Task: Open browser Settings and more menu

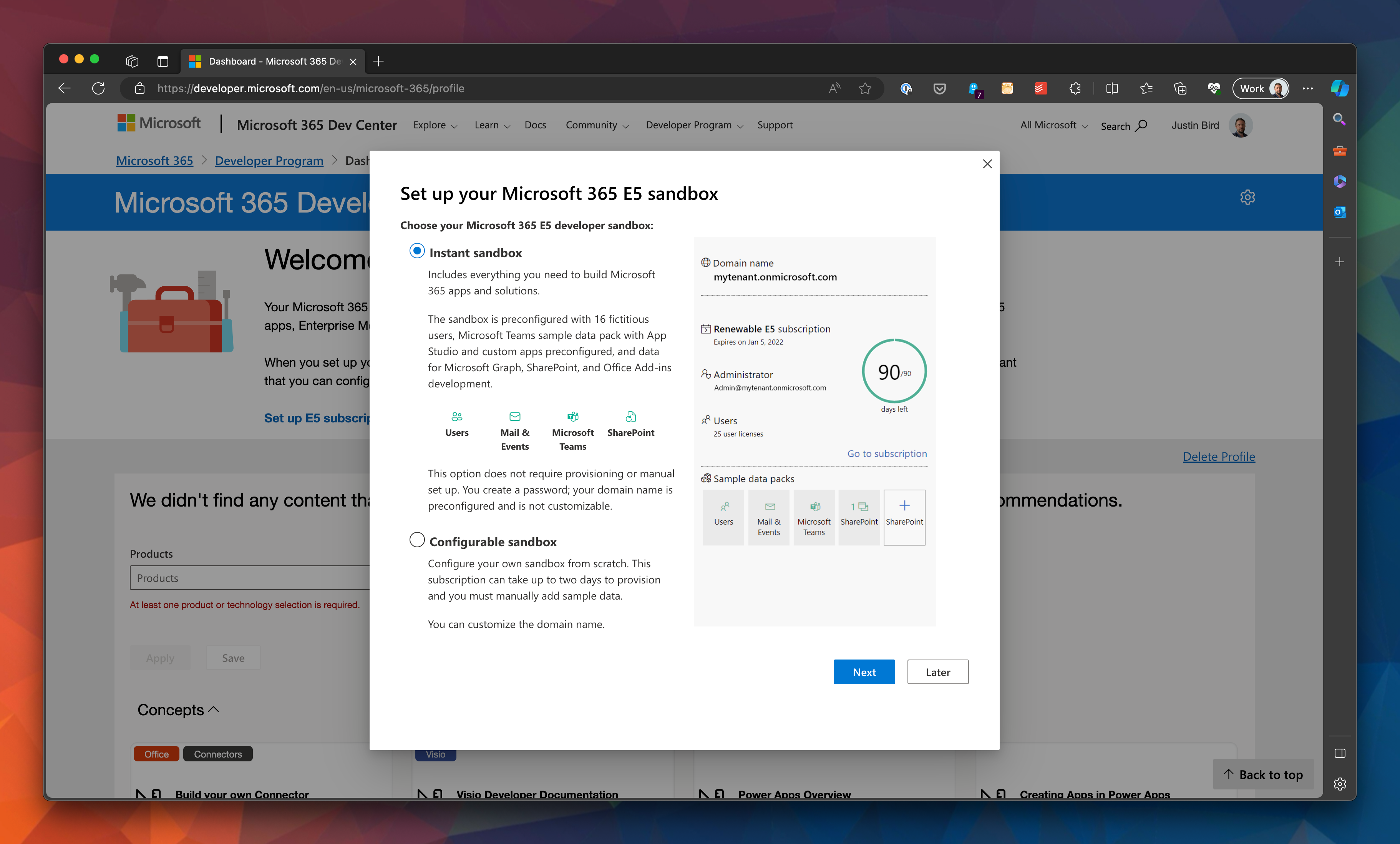Action: 1307,88
